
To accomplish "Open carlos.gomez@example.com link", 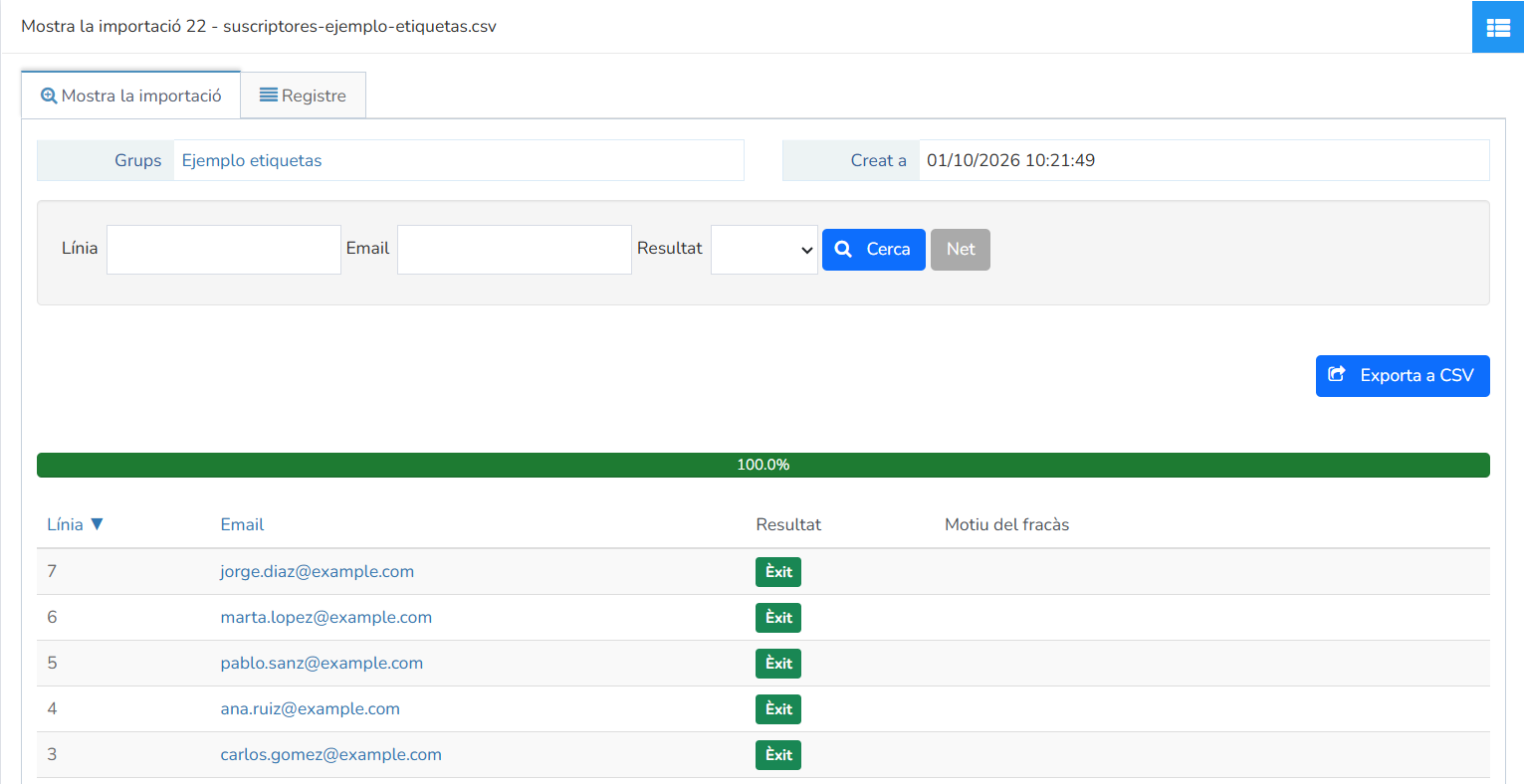I will (x=331, y=755).
